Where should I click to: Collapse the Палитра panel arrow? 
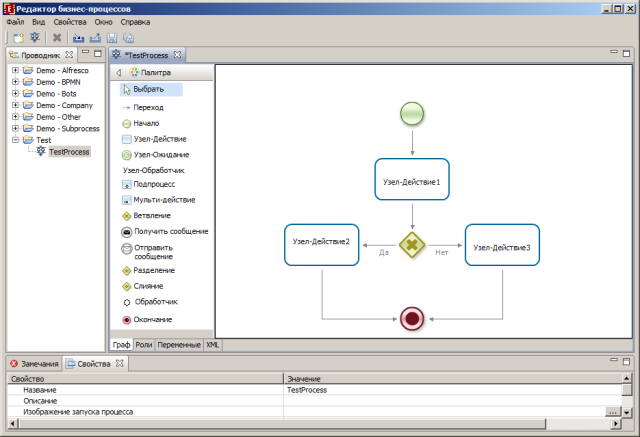119,73
